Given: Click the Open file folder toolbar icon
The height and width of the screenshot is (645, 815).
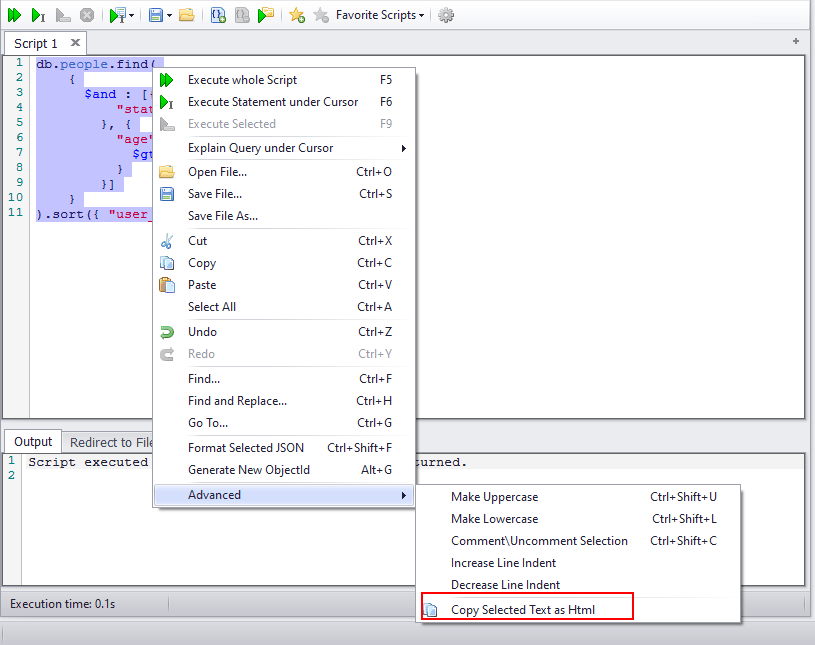Looking at the screenshot, I should pos(187,15).
